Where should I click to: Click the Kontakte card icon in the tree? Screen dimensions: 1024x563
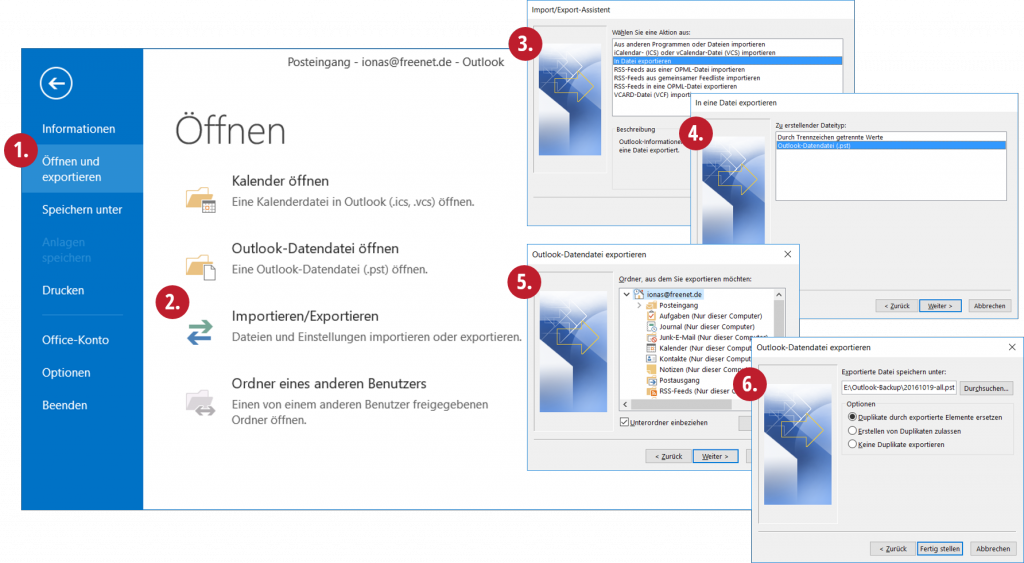[651, 359]
